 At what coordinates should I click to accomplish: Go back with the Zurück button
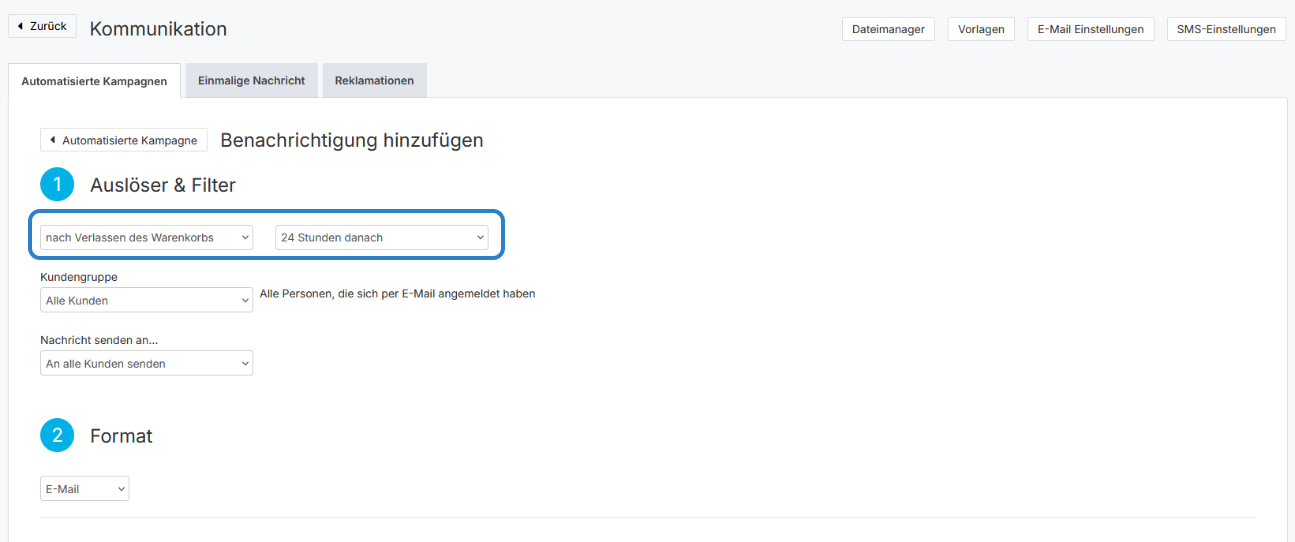point(42,27)
